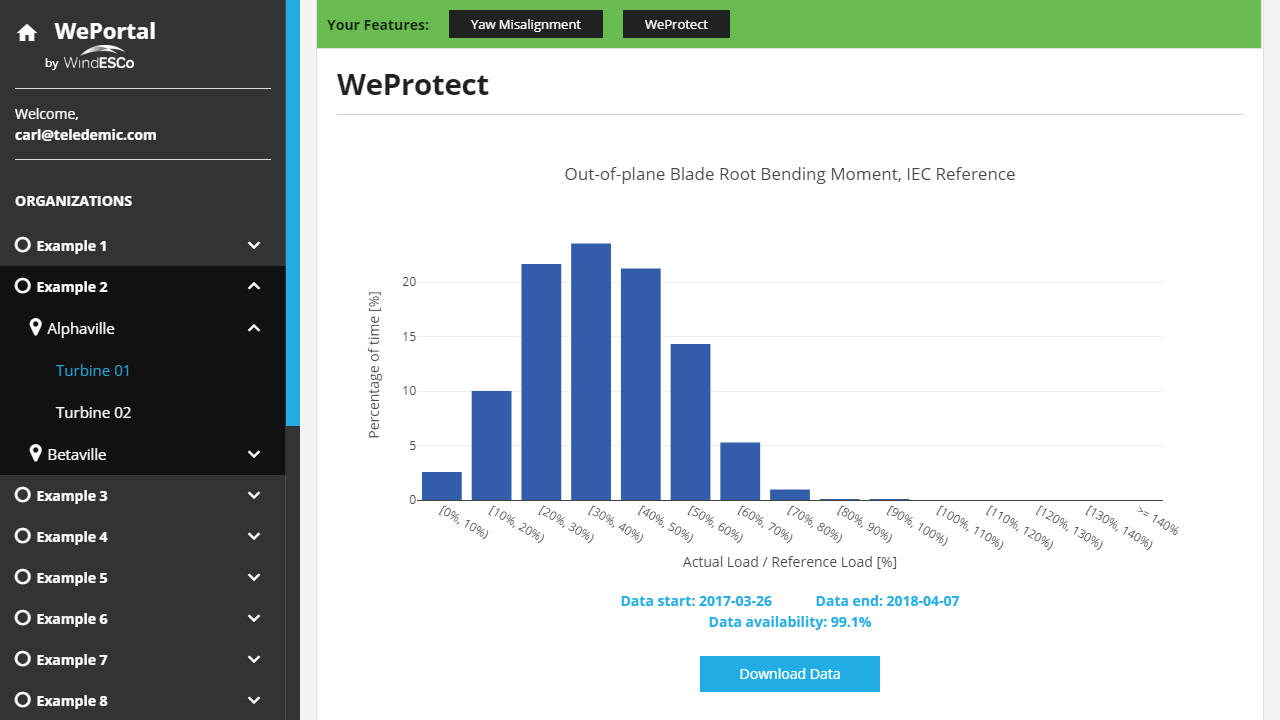Expand Example 5 with its chevron
Screen dimensions: 1280x720
click(254, 577)
